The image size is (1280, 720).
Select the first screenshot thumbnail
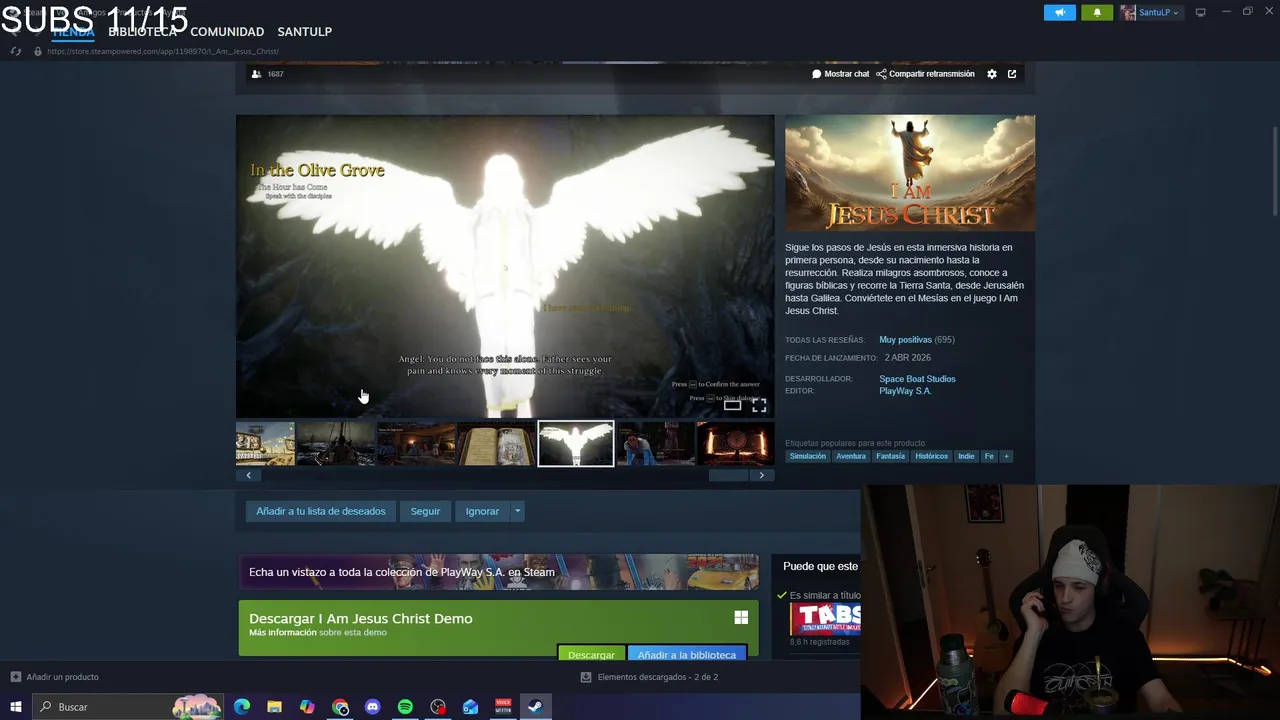point(265,444)
